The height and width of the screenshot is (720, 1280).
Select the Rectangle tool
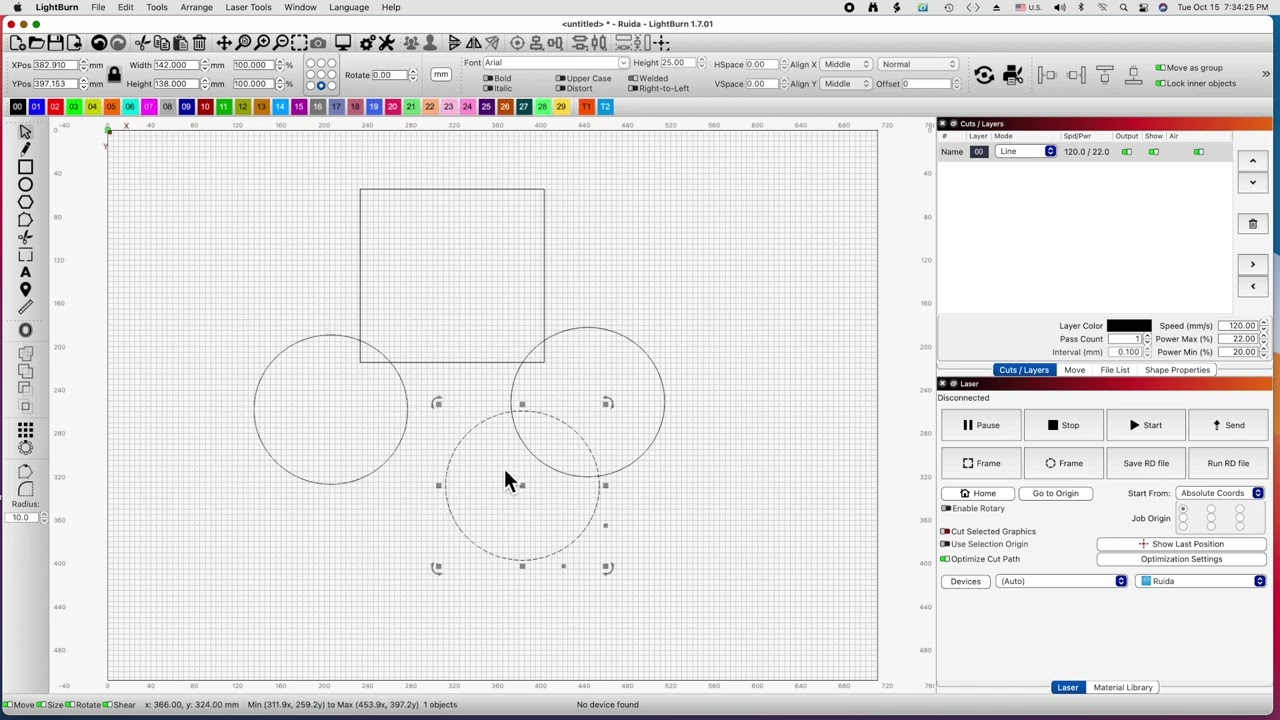25,167
